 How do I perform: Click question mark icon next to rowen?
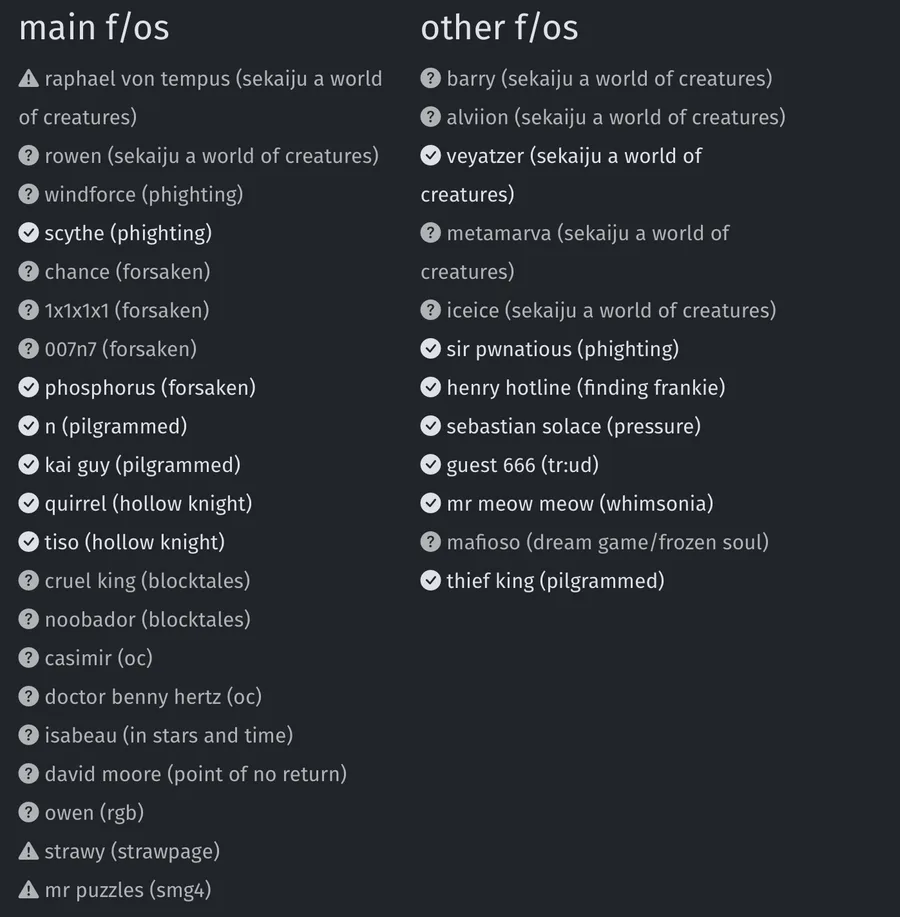pyautogui.click(x=28, y=156)
